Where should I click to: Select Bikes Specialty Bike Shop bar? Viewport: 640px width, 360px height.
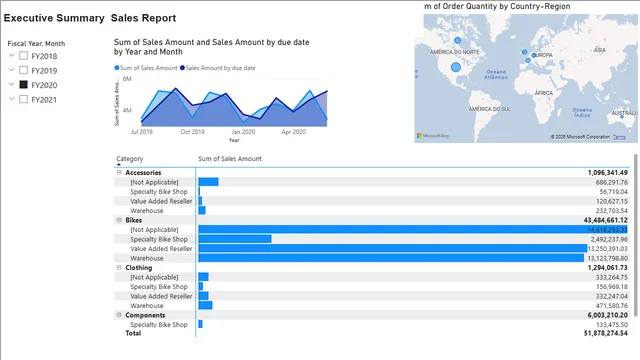point(235,239)
